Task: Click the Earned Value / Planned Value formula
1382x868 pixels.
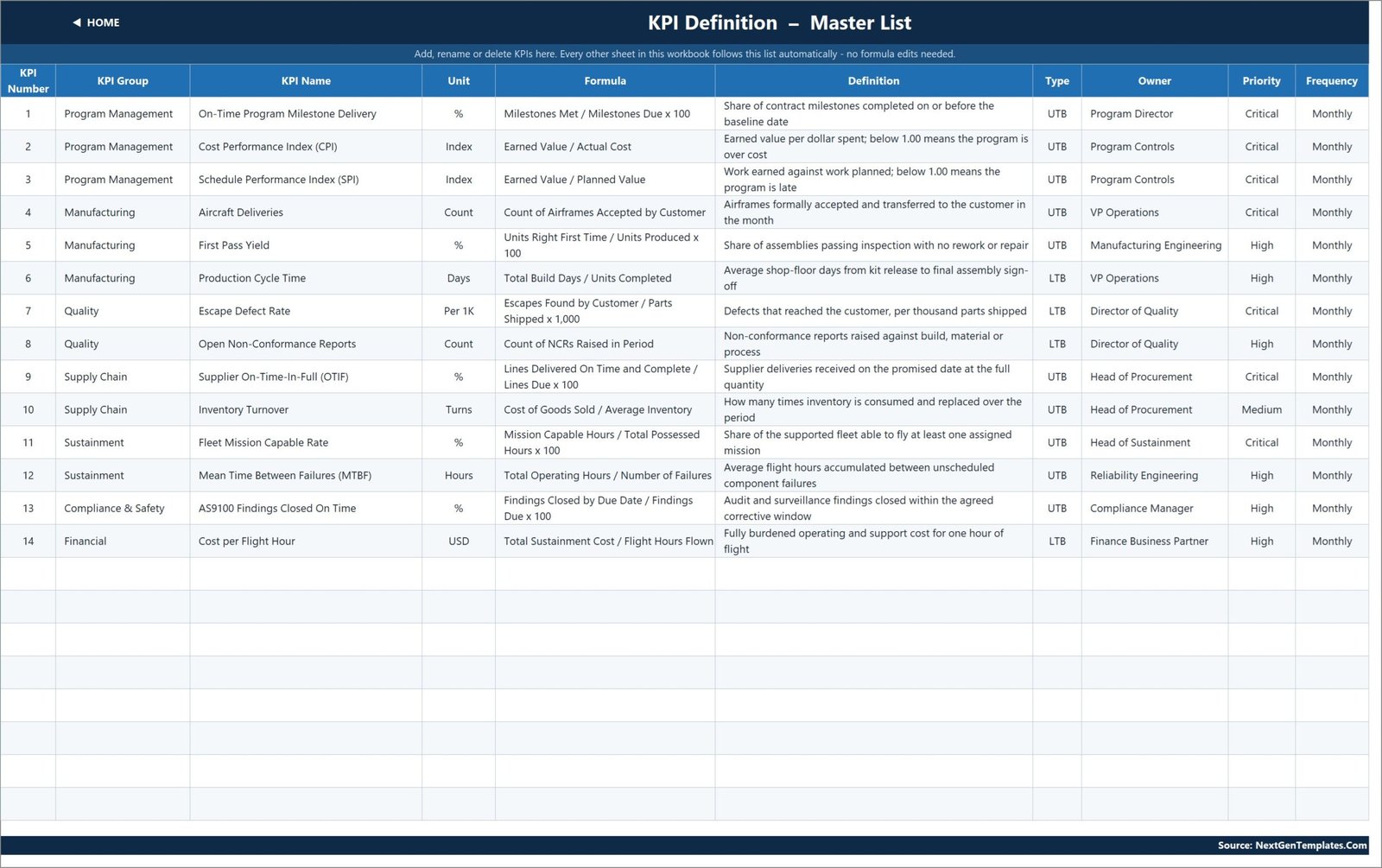Action: click(x=605, y=180)
